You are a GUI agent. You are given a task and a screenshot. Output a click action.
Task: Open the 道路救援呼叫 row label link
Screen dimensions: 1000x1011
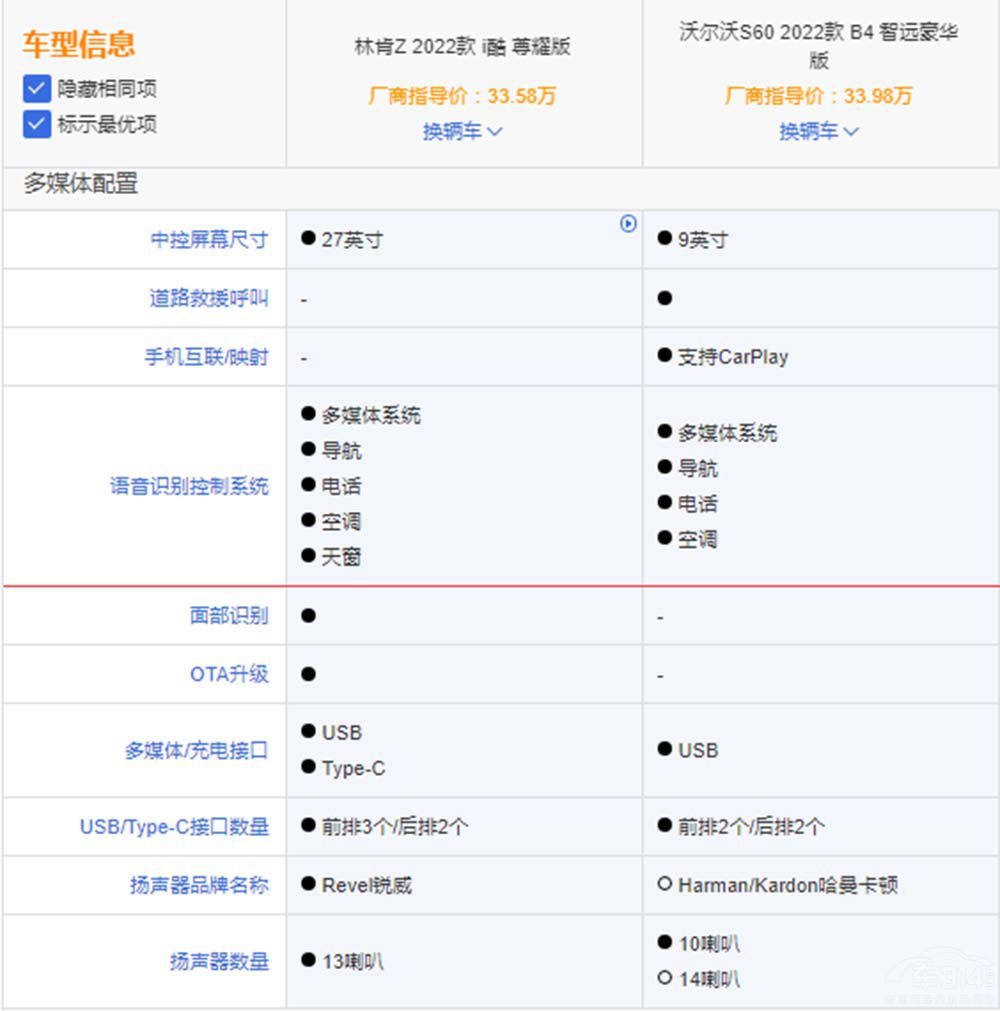[209, 298]
